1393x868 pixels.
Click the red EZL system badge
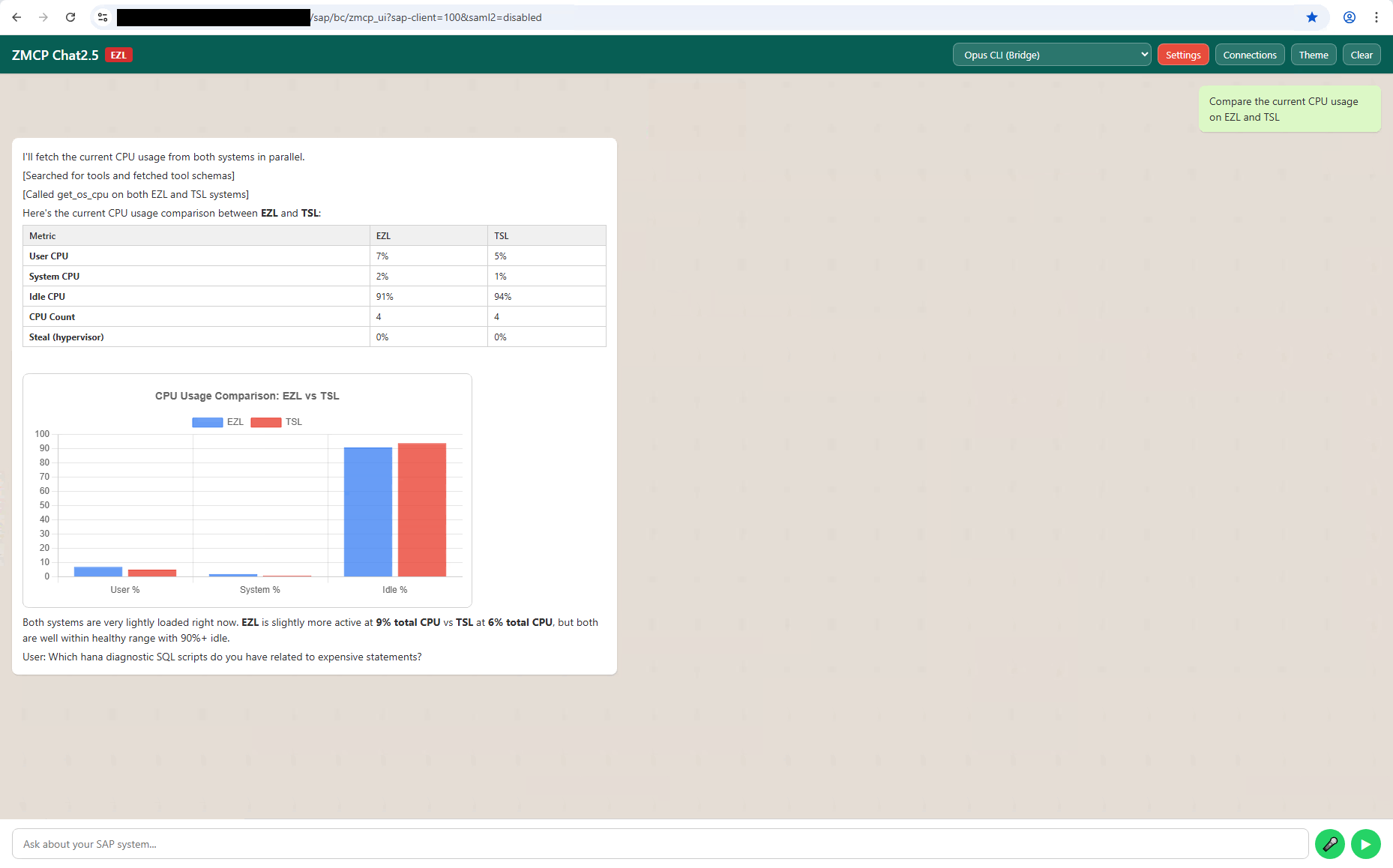118,55
